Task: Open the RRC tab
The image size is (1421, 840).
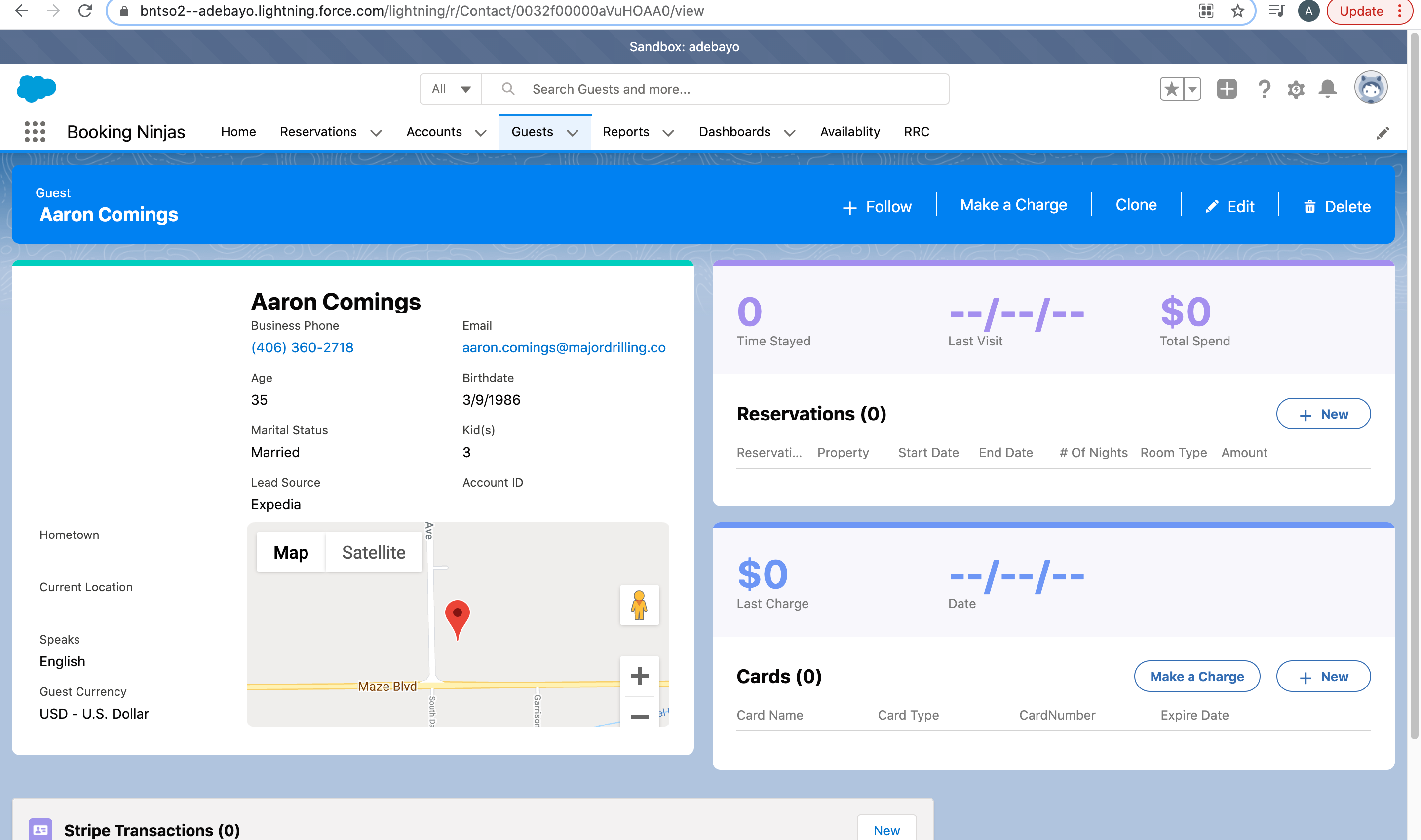Action: (916, 132)
